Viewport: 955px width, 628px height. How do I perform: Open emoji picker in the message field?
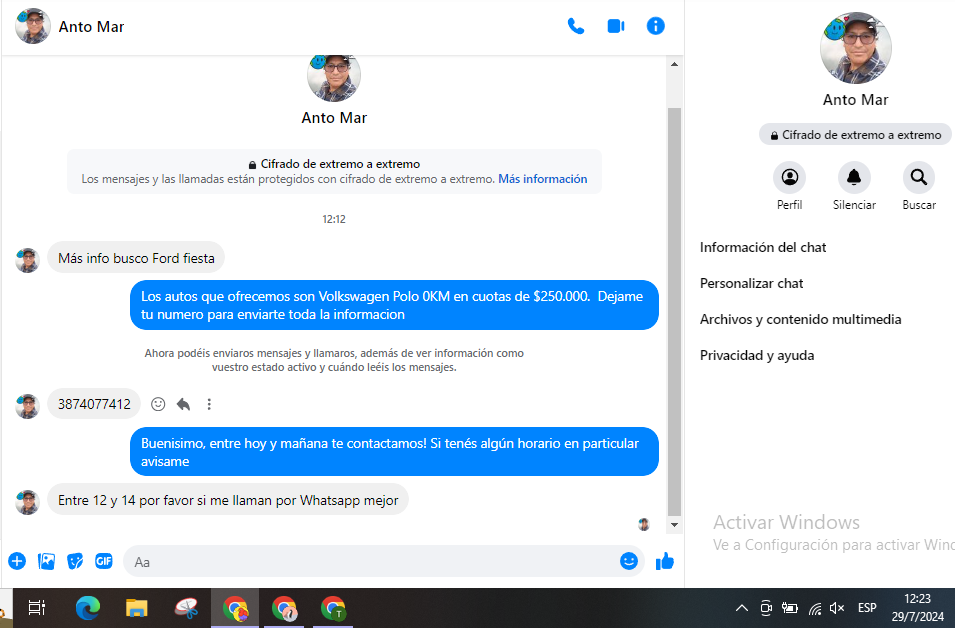click(x=628, y=561)
